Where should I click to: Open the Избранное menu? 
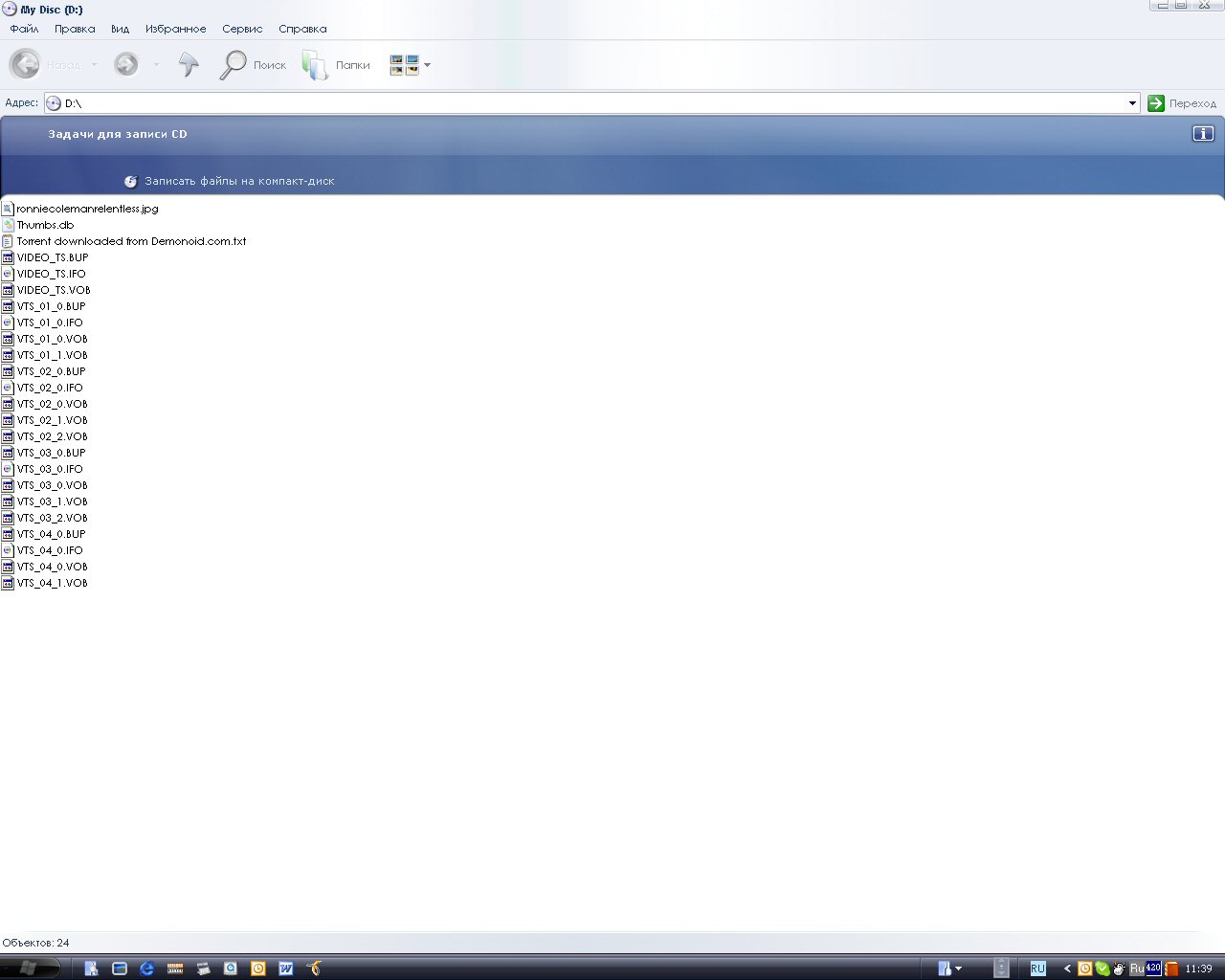(175, 29)
